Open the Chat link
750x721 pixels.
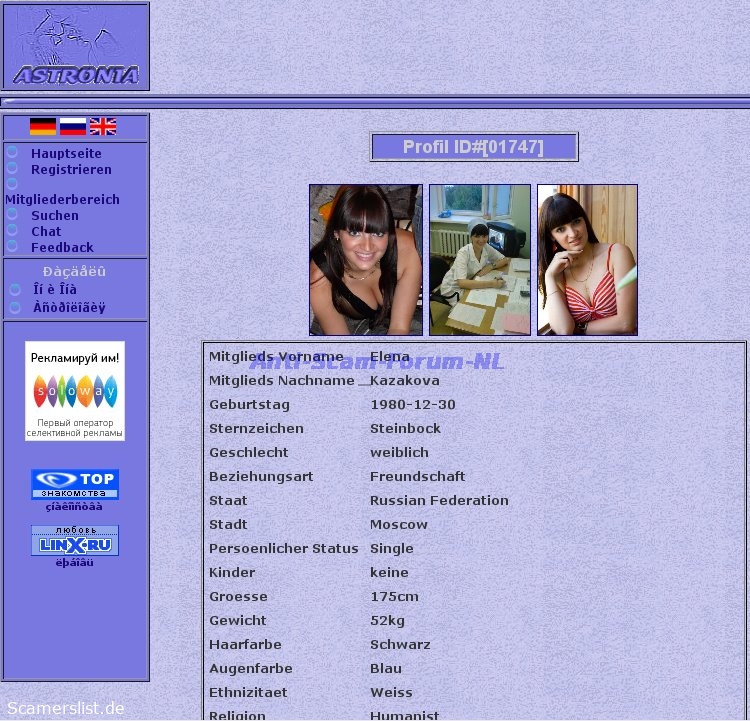coord(46,231)
